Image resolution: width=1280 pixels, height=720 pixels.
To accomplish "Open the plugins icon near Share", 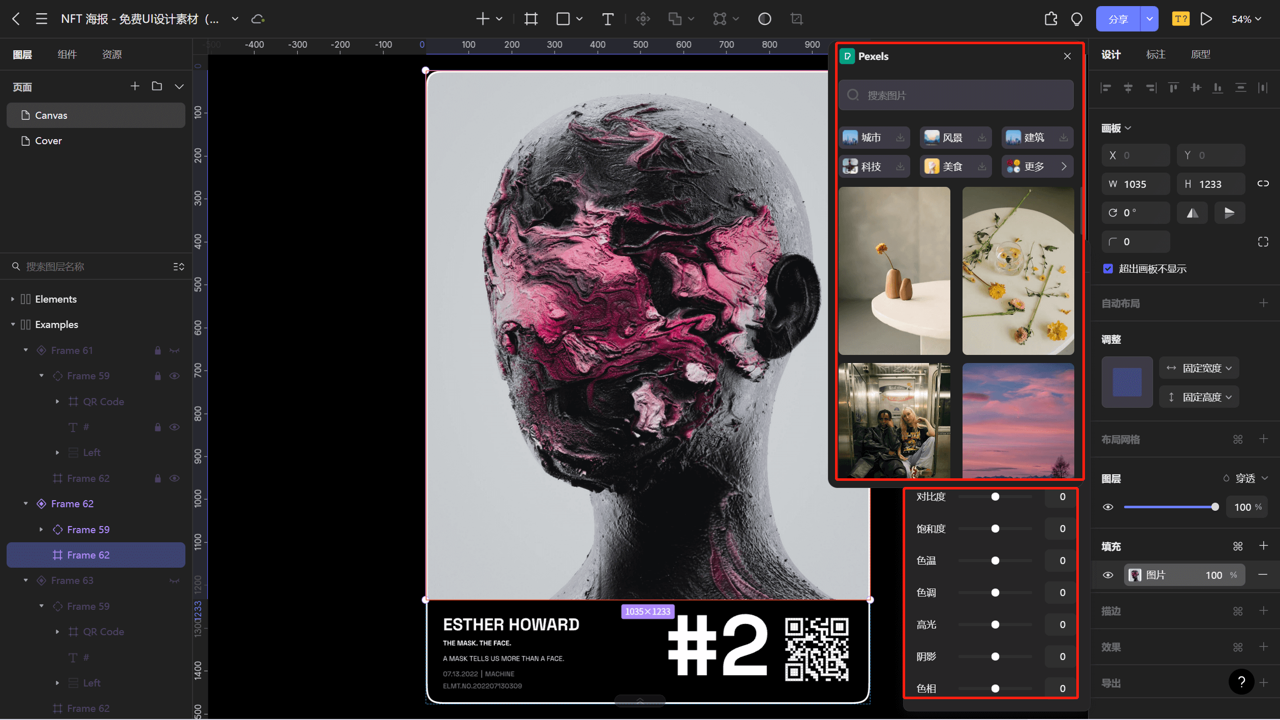I will 1051,19.
